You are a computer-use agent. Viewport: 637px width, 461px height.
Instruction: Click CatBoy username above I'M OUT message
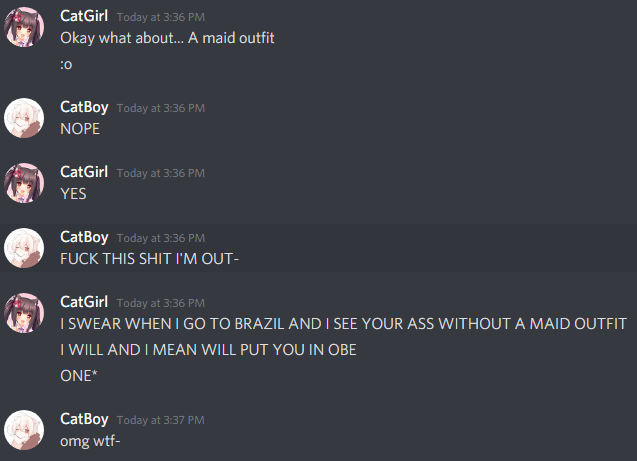point(84,237)
